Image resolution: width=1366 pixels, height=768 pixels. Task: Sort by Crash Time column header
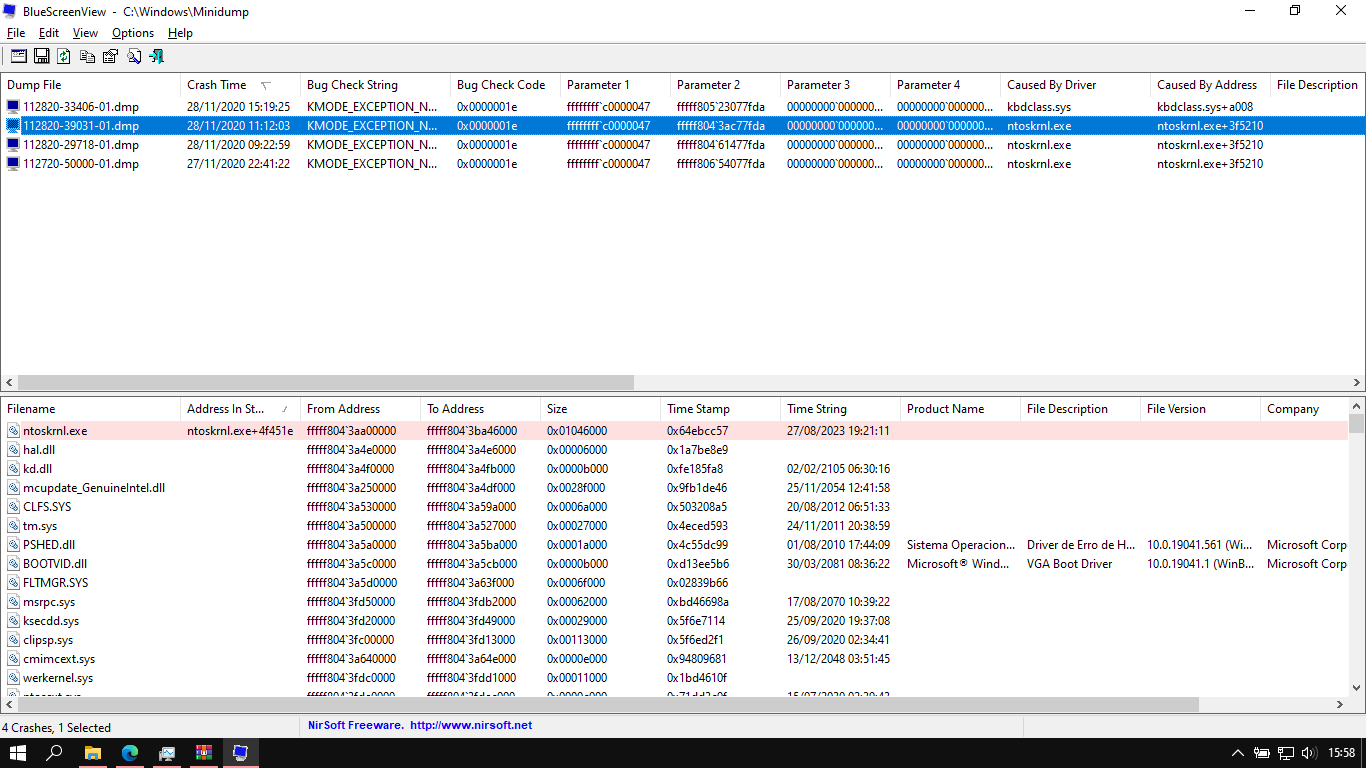point(240,85)
